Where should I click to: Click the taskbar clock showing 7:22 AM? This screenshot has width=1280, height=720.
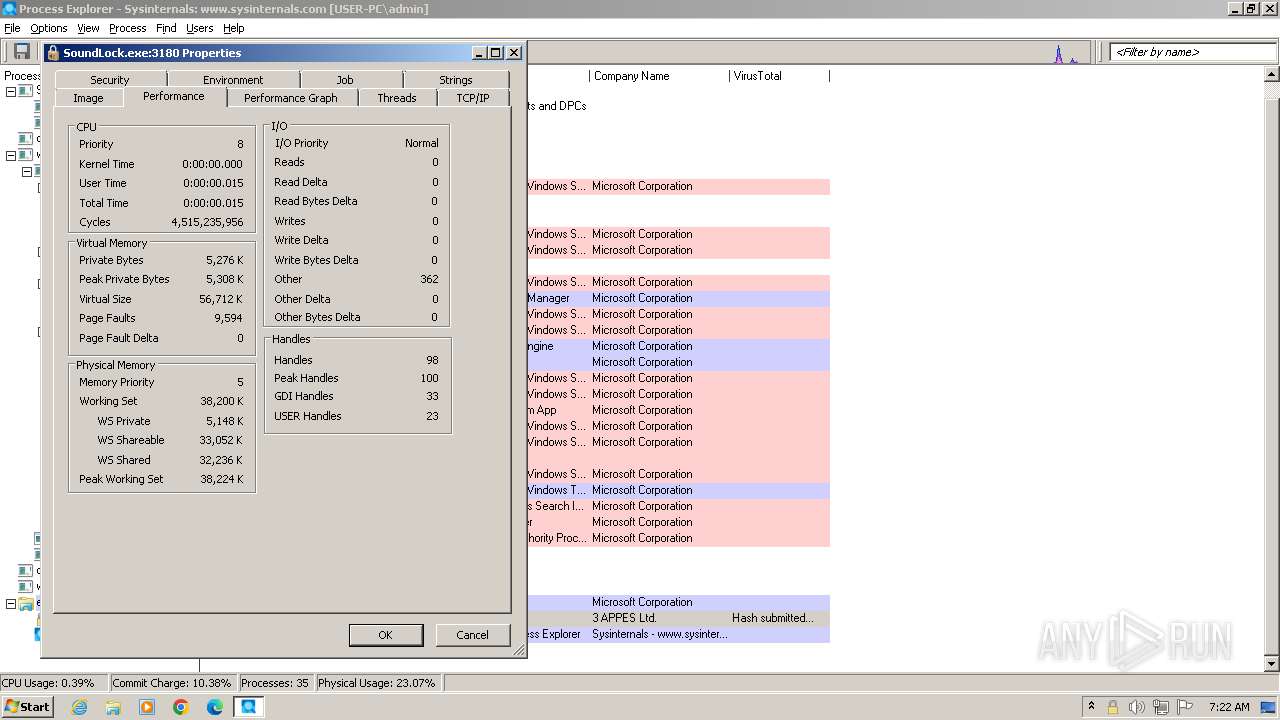(x=1229, y=707)
